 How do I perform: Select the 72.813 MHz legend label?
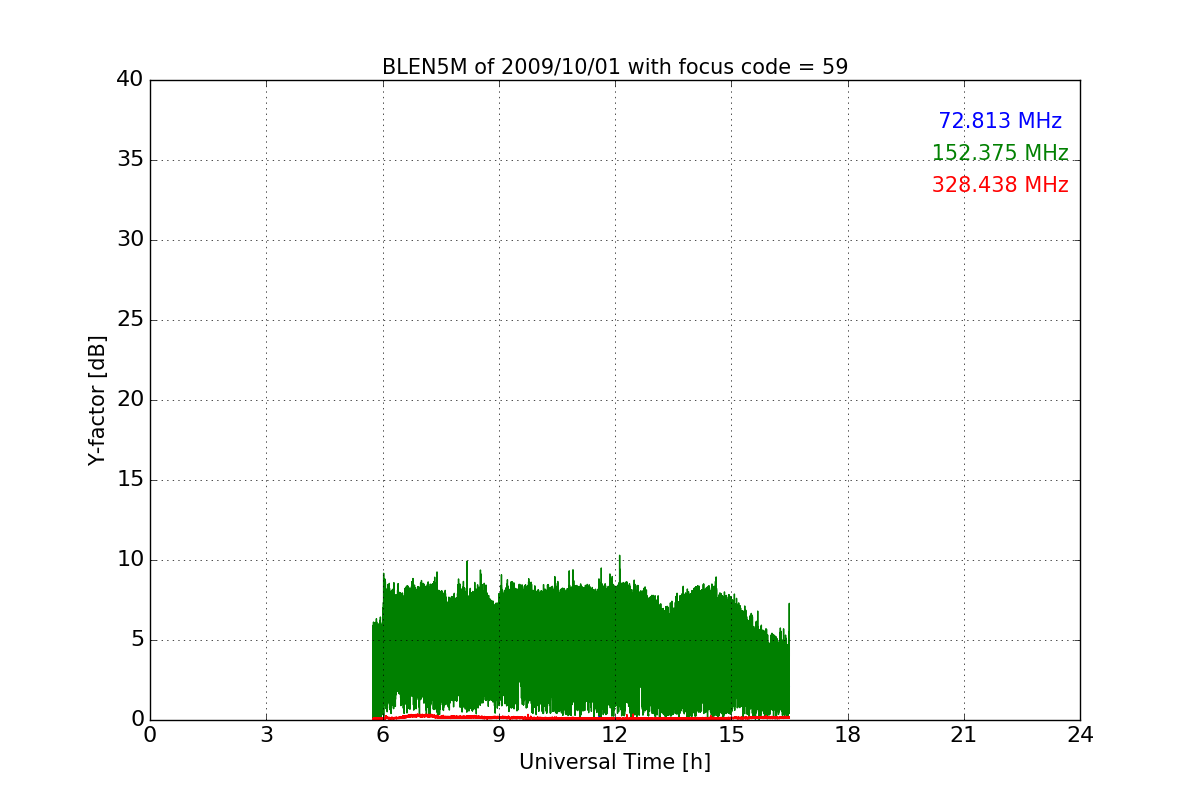(x=1000, y=121)
